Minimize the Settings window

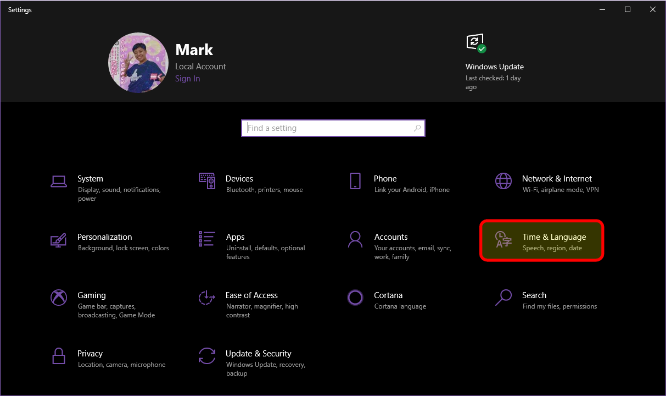click(602, 9)
